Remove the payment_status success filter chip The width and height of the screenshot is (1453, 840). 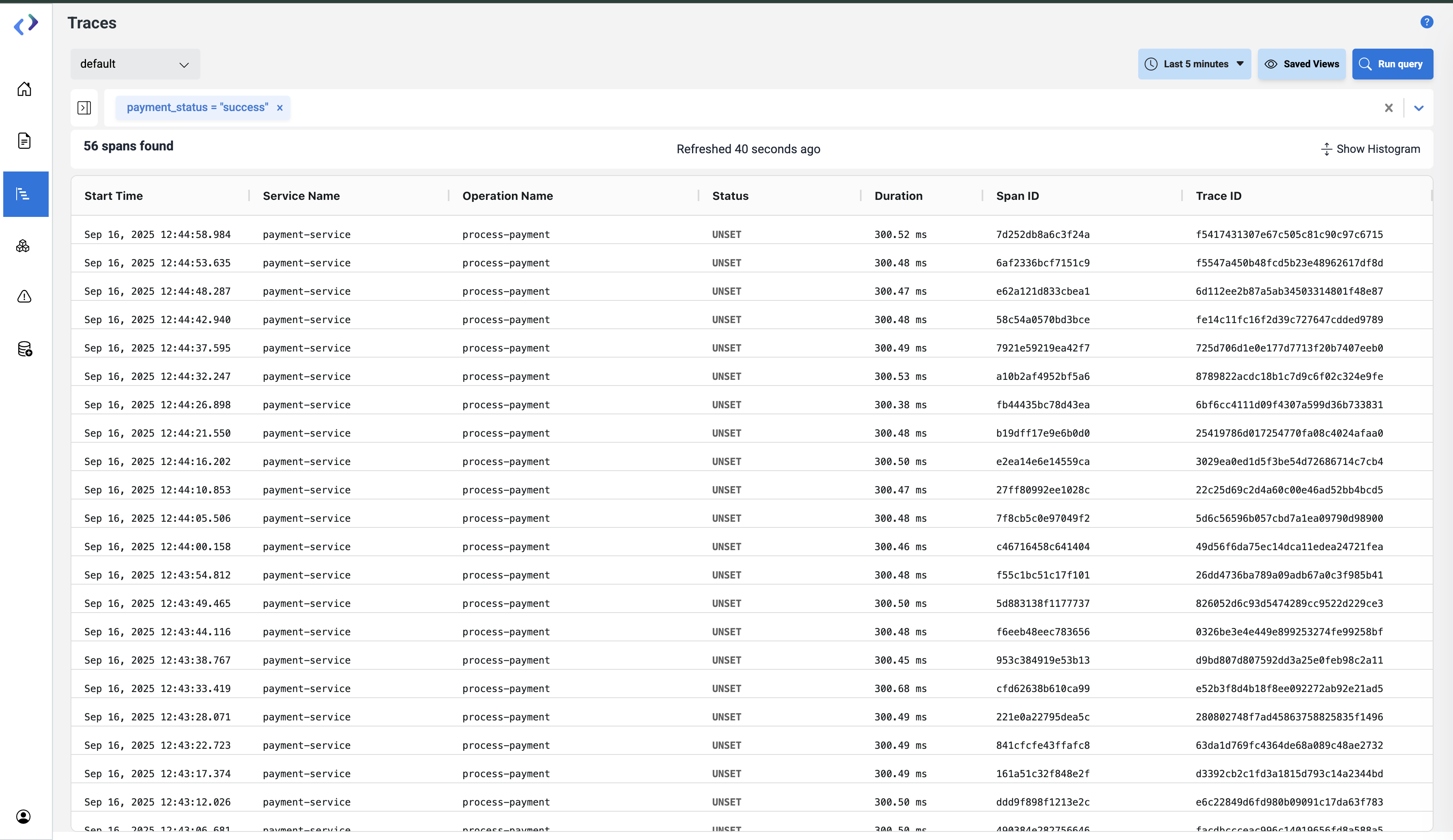279,108
